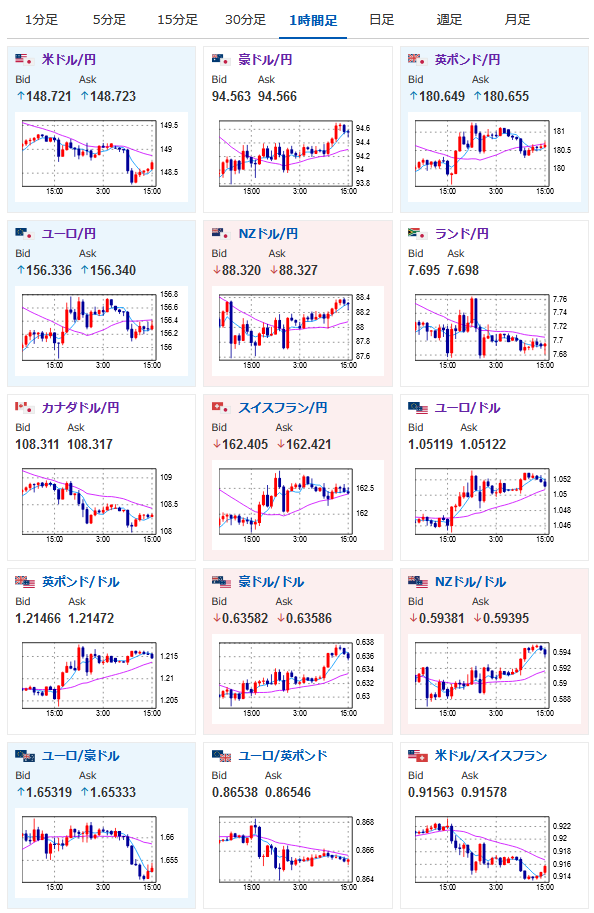Image resolution: width=594 pixels, height=913 pixels.
Task: Open the 豪ドル/ドル chart thumbnail
Action: (x=298, y=679)
